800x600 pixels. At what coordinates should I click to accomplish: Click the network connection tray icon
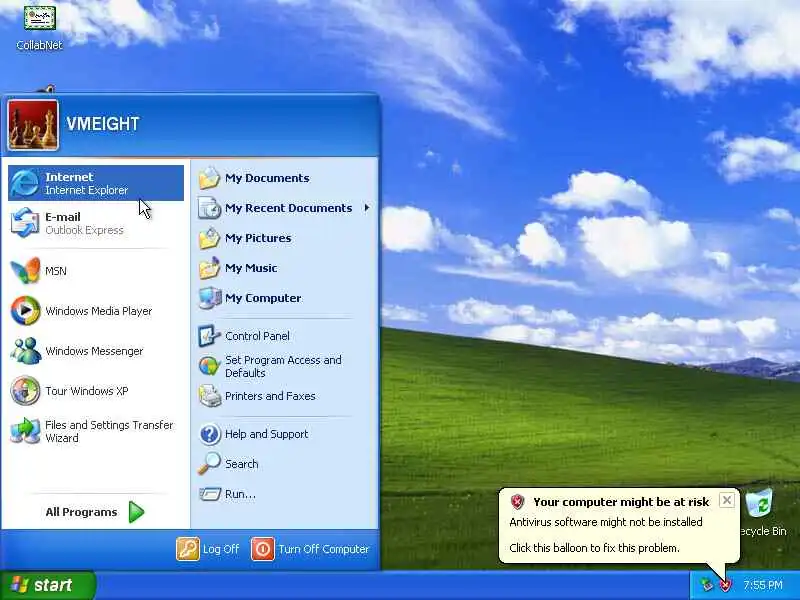click(x=706, y=585)
